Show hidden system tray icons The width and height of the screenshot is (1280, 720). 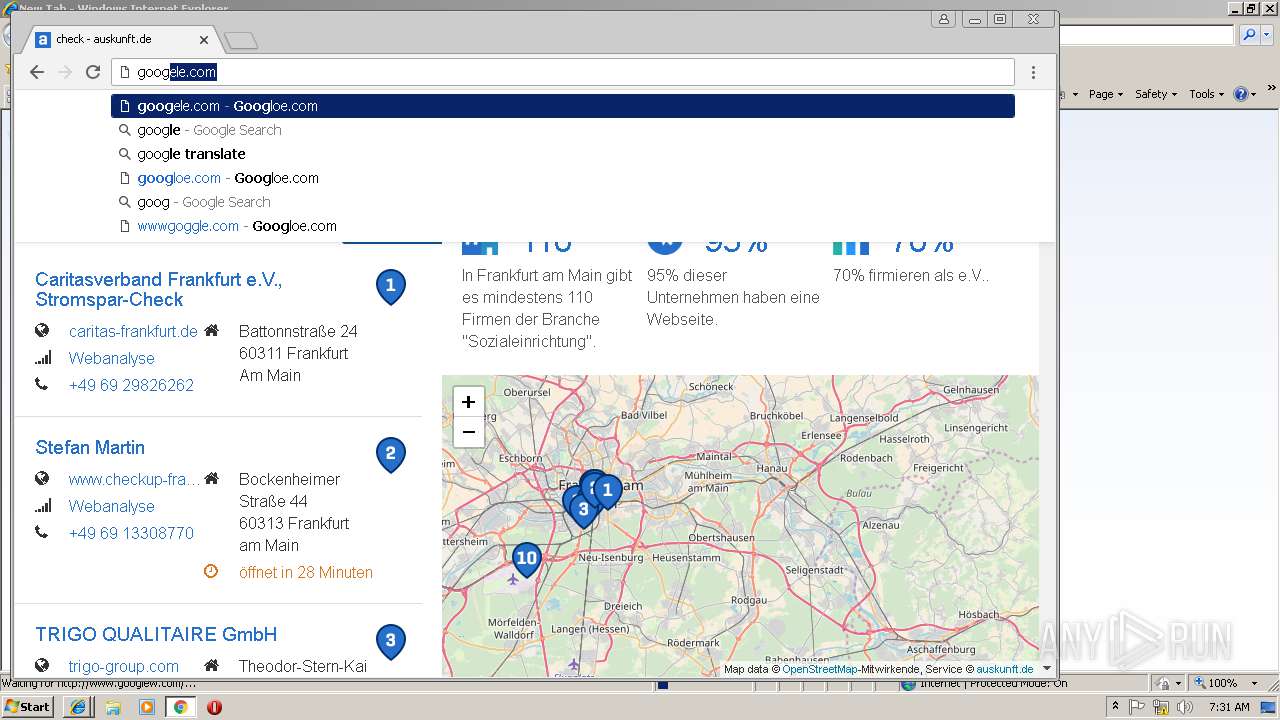coord(1115,706)
